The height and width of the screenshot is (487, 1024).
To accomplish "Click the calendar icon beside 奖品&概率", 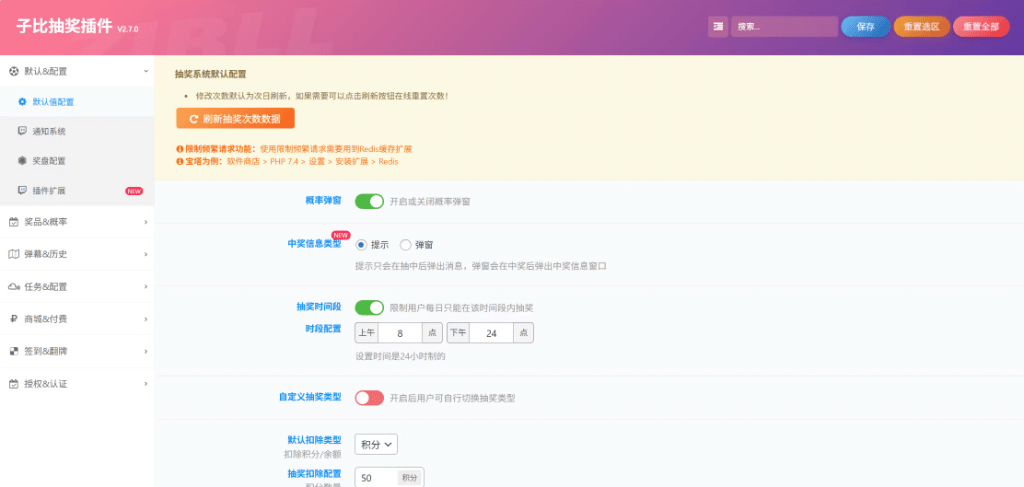I will [x=14, y=222].
